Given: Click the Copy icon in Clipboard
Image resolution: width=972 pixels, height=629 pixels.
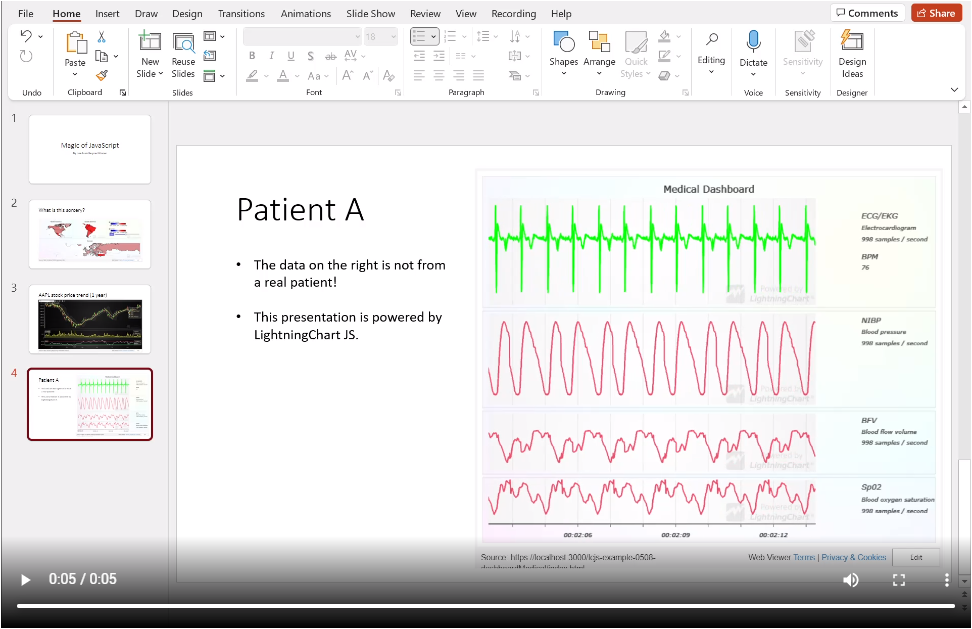Looking at the screenshot, I should click(x=101, y=56).
